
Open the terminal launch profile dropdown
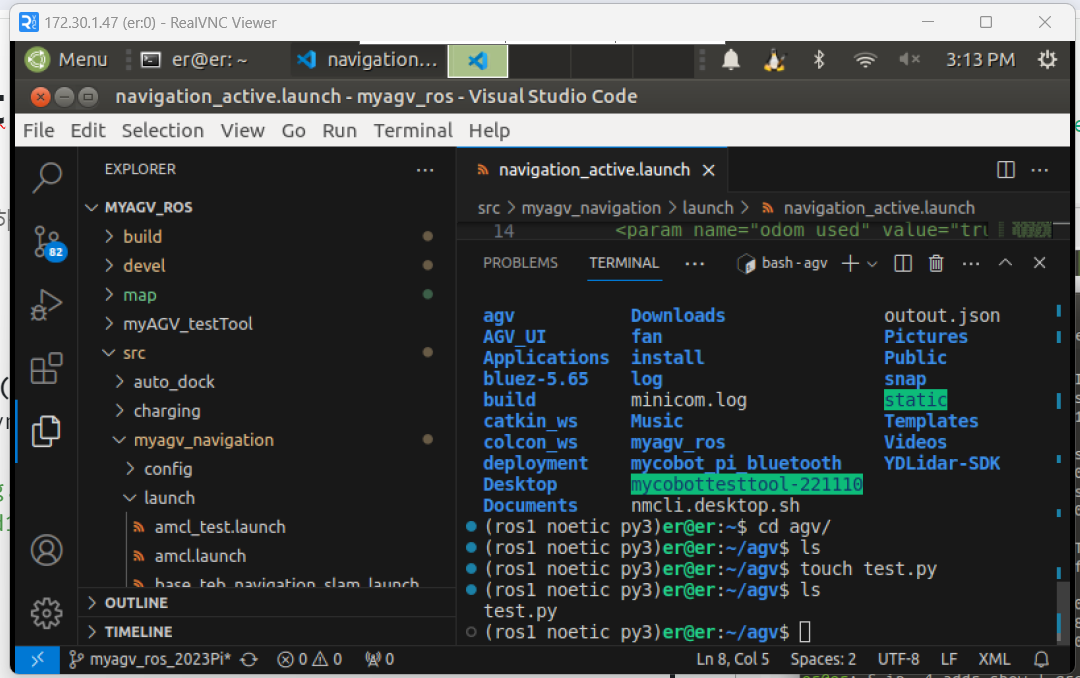(x=872, y=263)
